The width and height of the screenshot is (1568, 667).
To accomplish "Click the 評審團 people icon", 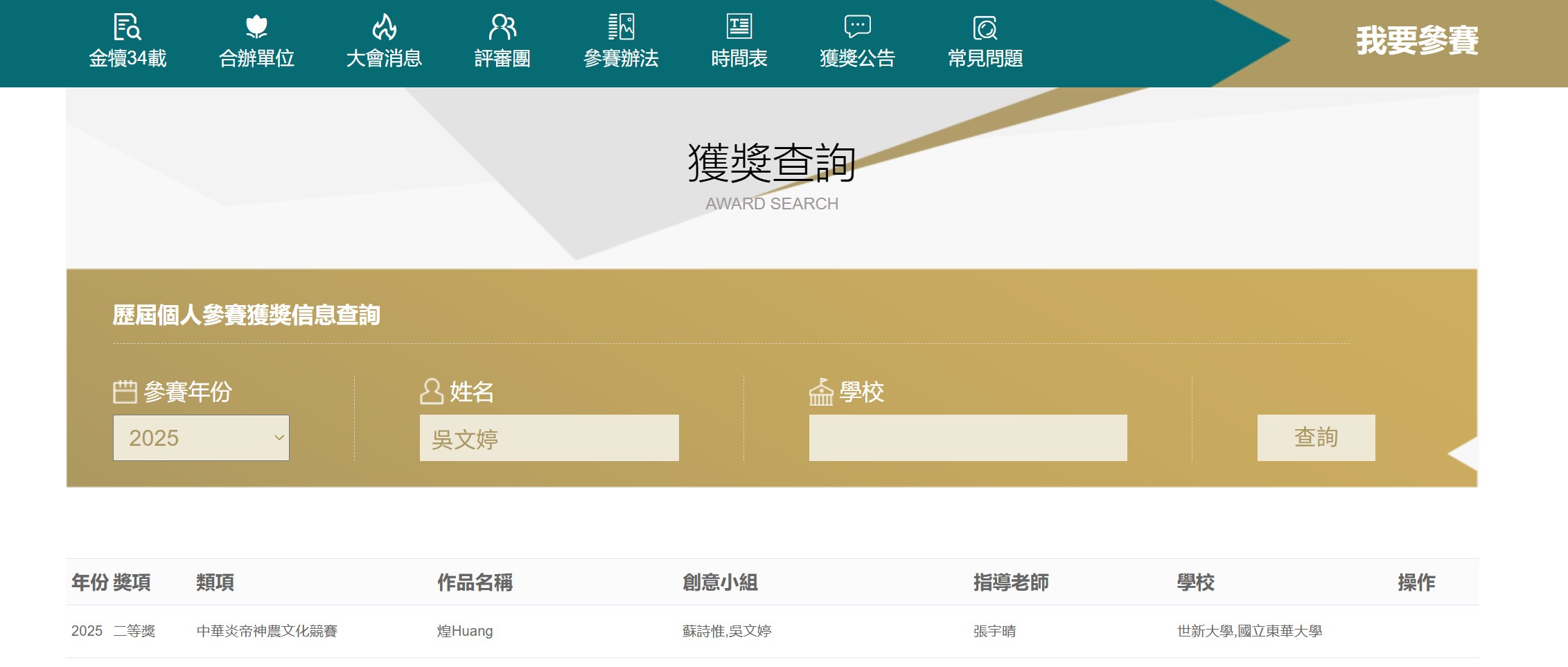I will point(502,27).
